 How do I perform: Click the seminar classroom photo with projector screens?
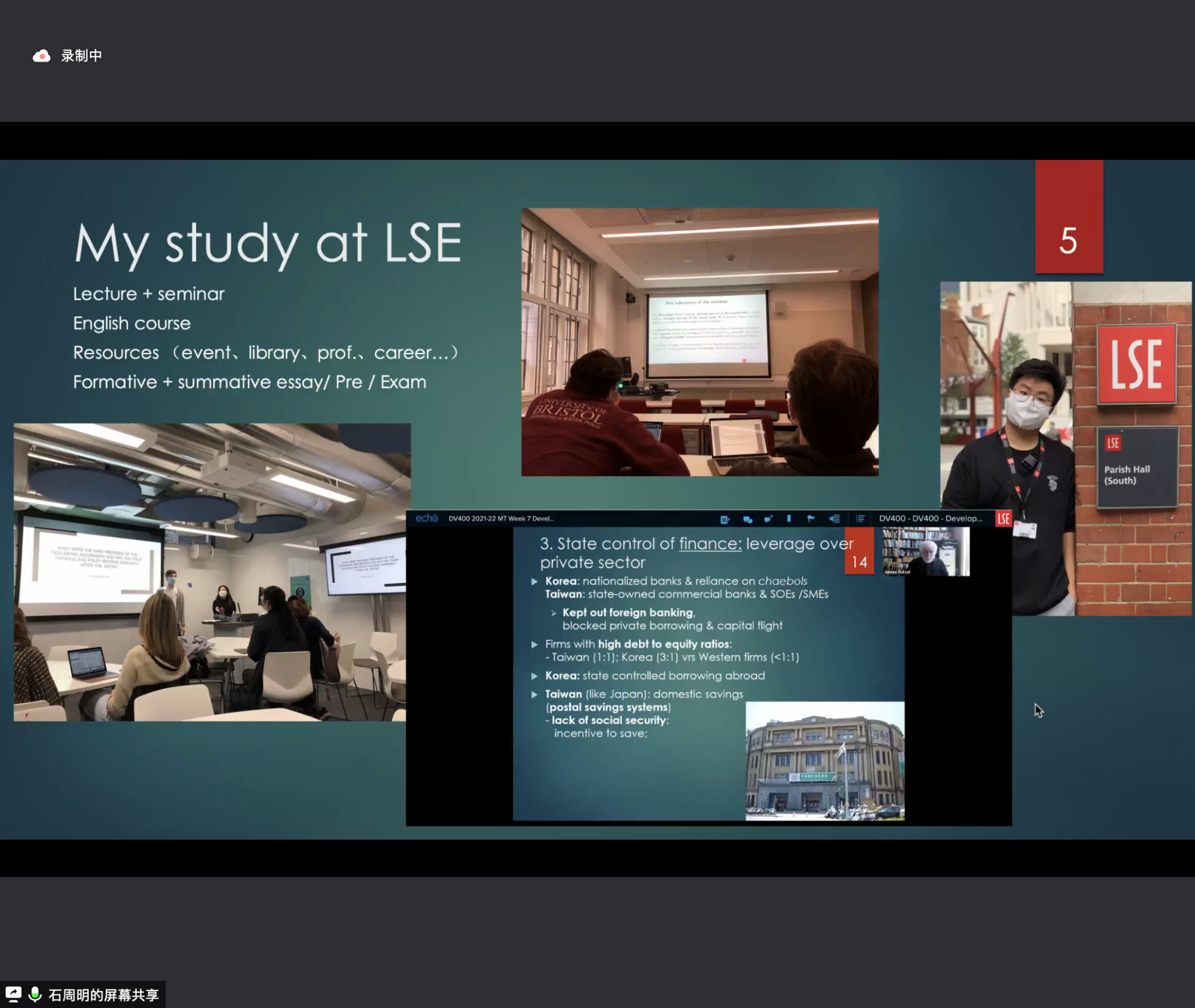click(210, 572)
